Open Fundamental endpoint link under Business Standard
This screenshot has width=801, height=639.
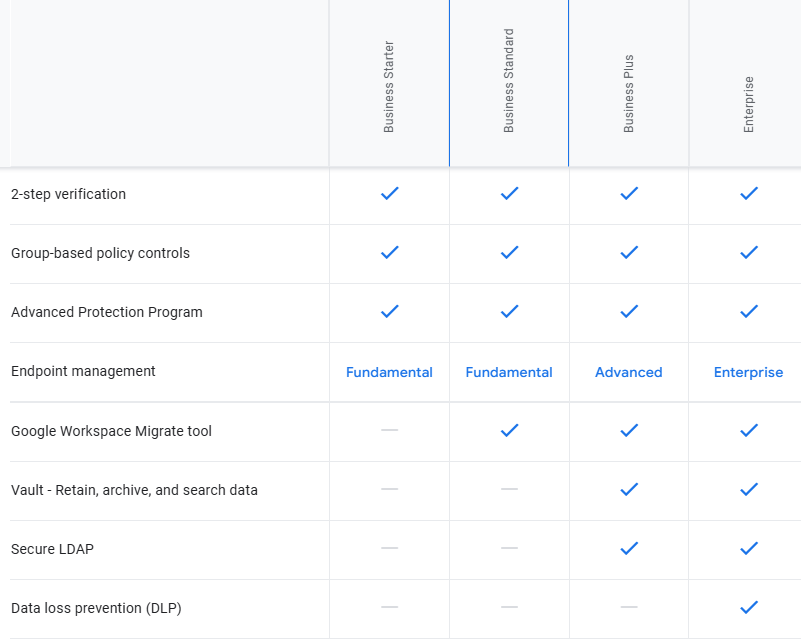pyautogui.click(x=509, y=372)
